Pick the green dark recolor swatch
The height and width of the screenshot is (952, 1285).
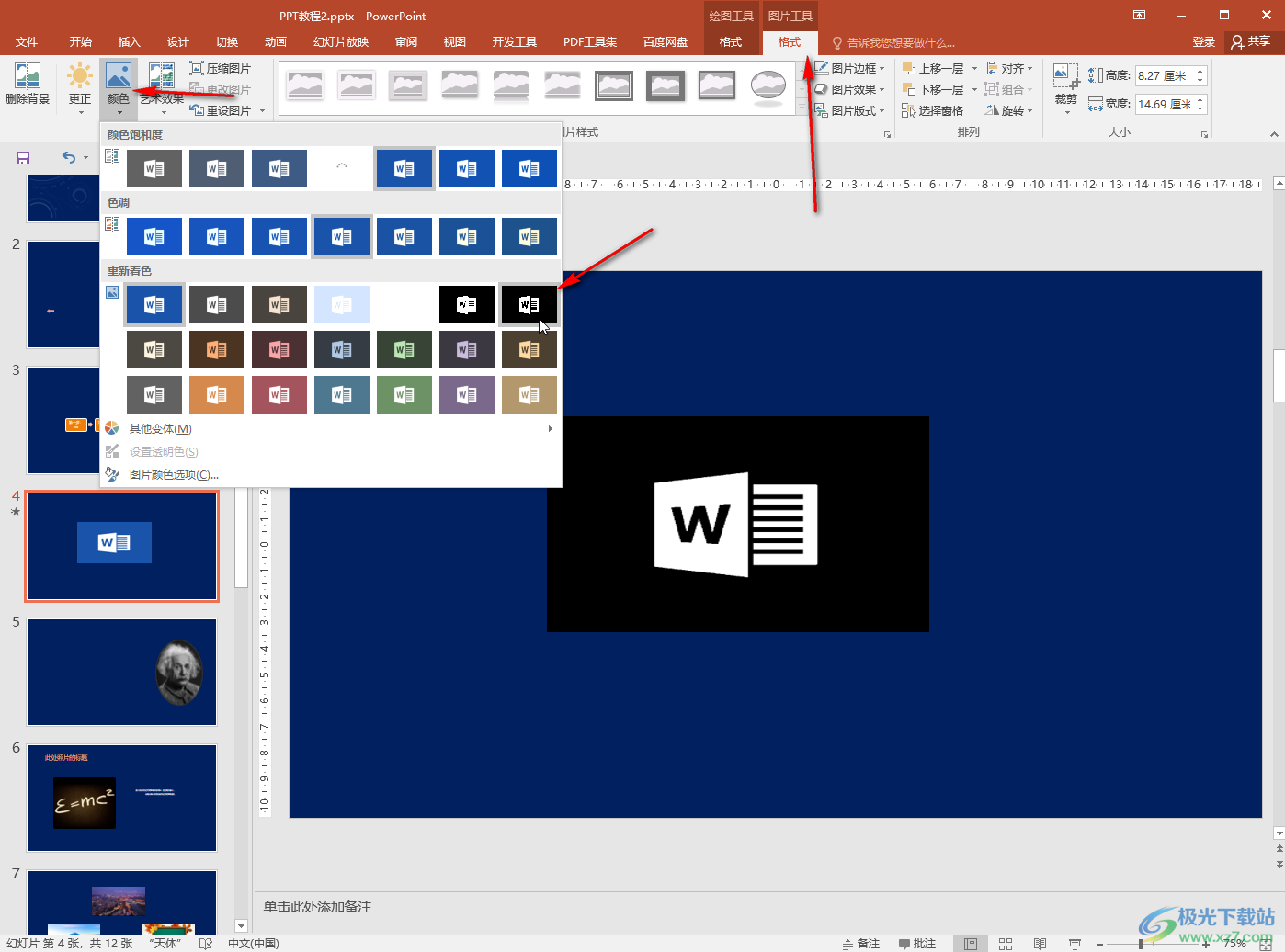pos(404,349)
